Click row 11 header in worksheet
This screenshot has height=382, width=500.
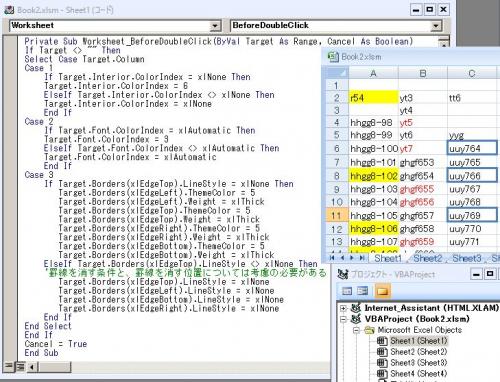click(337, 216)
